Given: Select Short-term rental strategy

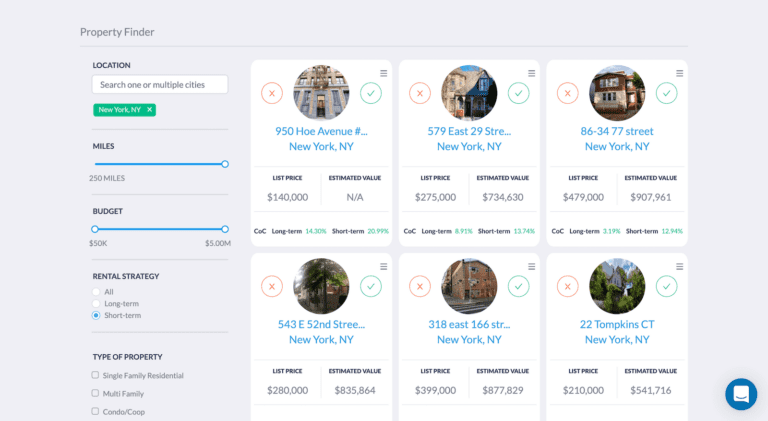Looking at the screenshot, I should [x=96, y=315].
